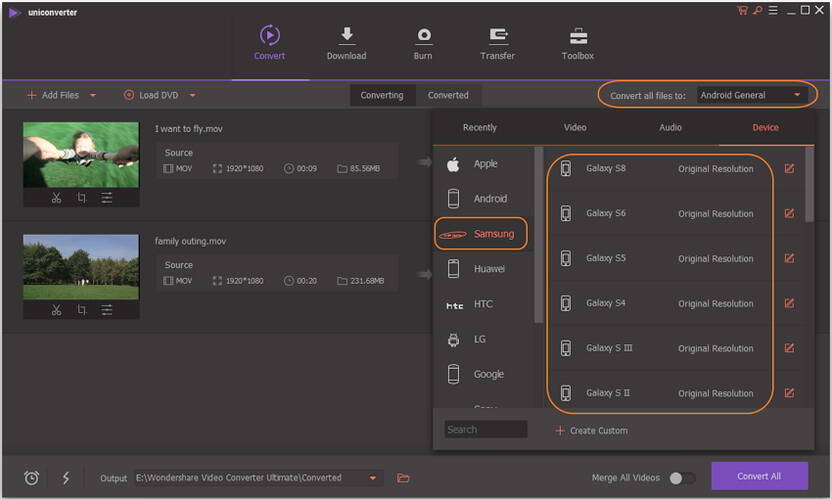Toggle the Merge All Videos switch
Screen dimensions: 832x499
point(682,478)
